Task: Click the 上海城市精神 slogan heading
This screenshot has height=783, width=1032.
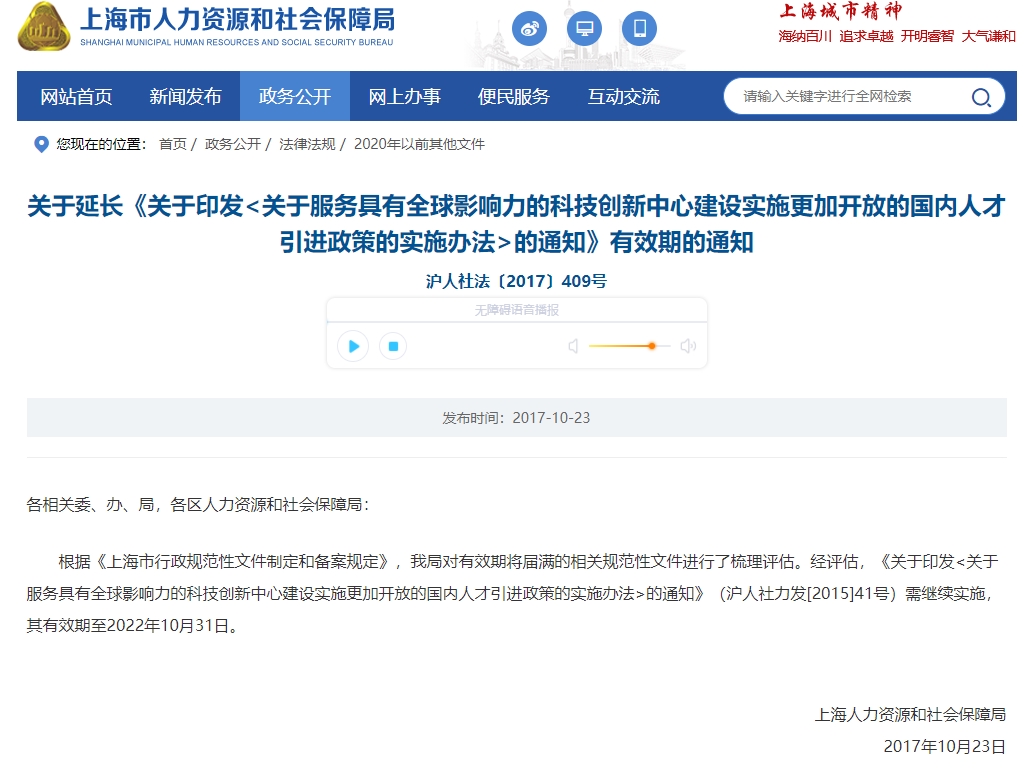Action: [x=840, y=11]
